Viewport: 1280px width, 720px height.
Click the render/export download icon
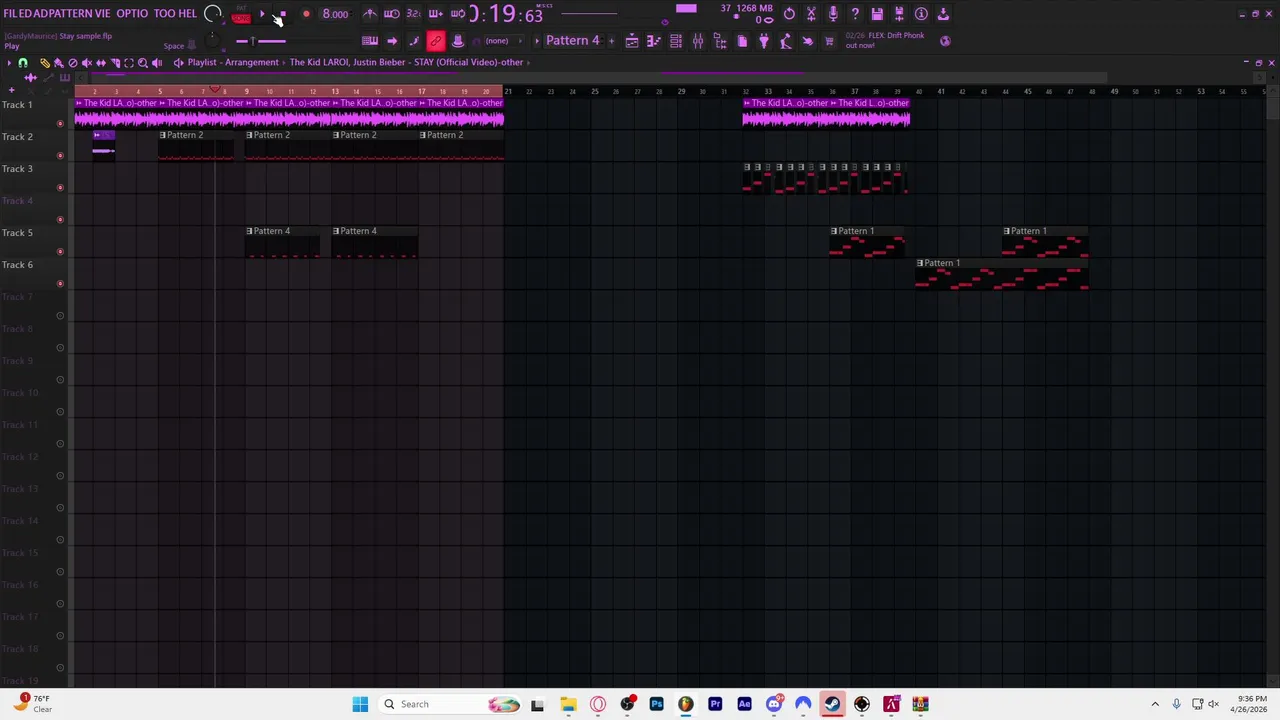pos(943,14)
